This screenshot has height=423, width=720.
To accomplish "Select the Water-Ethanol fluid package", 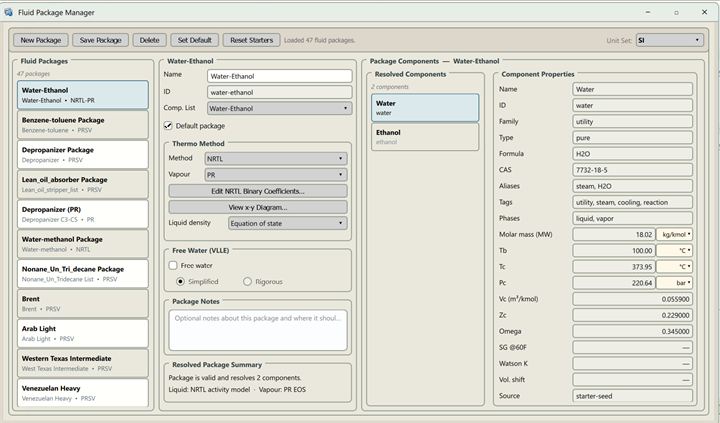I will pos(83,95).
